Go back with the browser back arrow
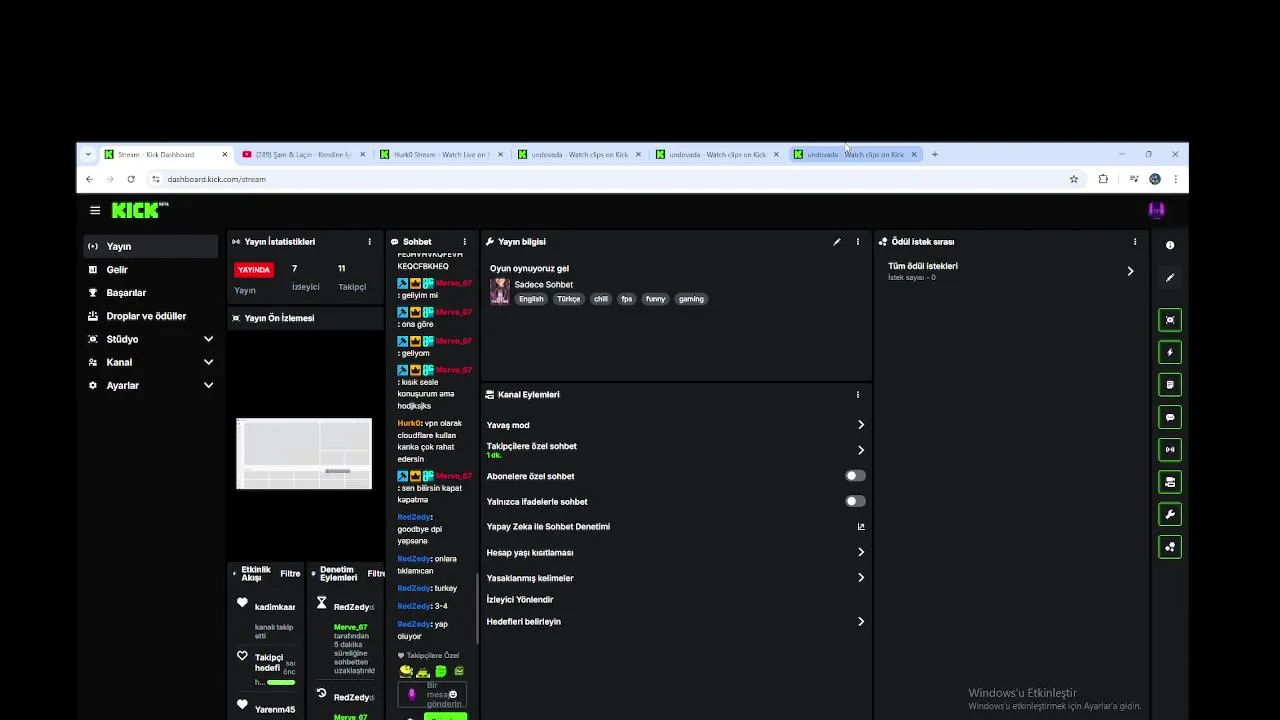Image resolution: width=1280 pixels, height=720 pixels. coord(89,179)
